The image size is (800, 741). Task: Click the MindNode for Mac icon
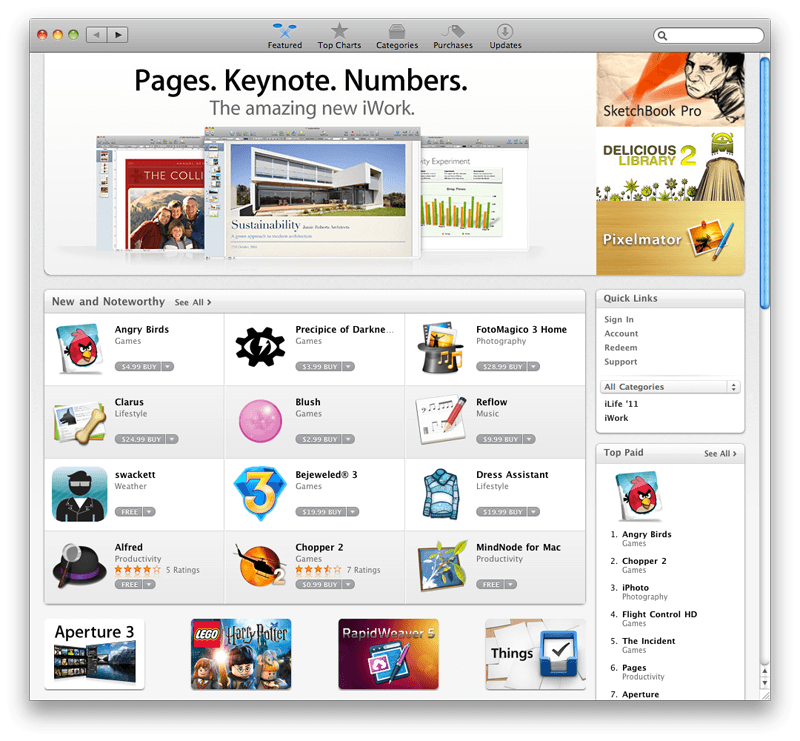442,566
